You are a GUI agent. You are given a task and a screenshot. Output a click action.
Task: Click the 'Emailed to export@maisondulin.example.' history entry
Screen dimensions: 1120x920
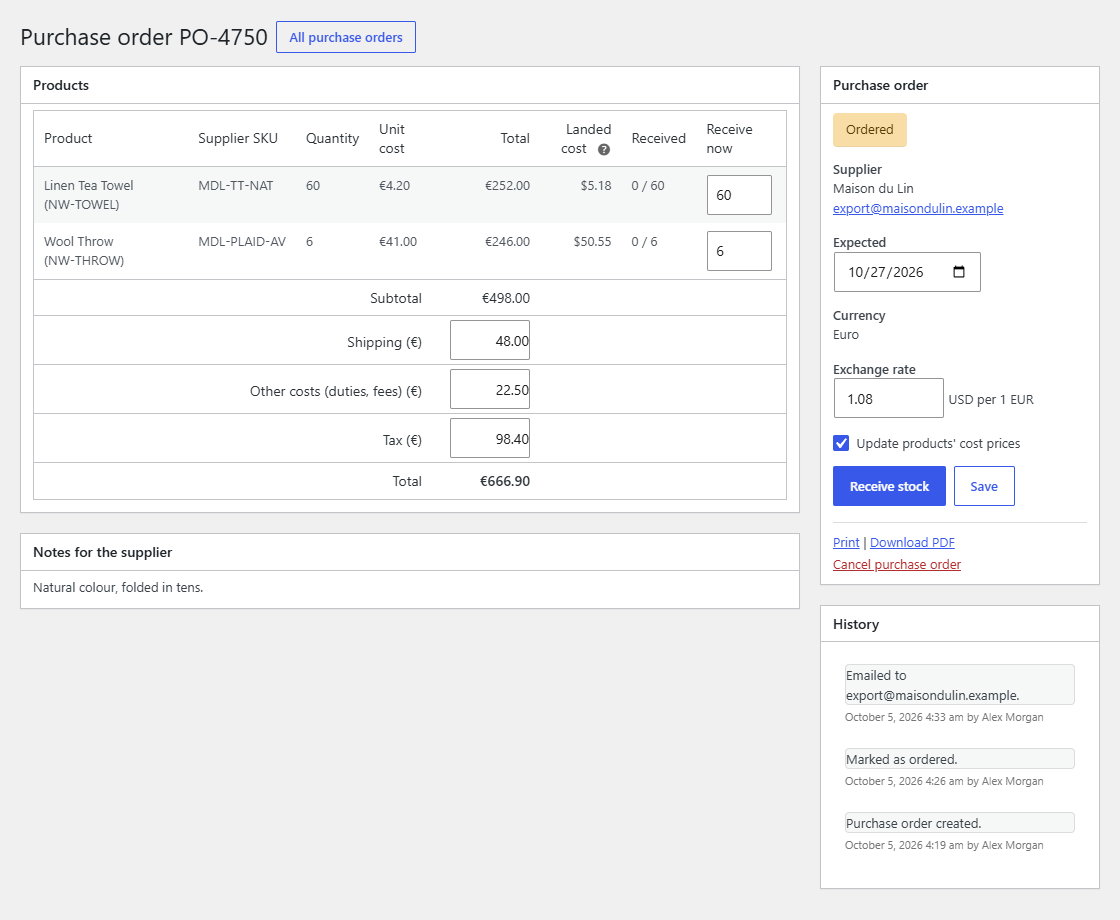(x=959, y=685)
